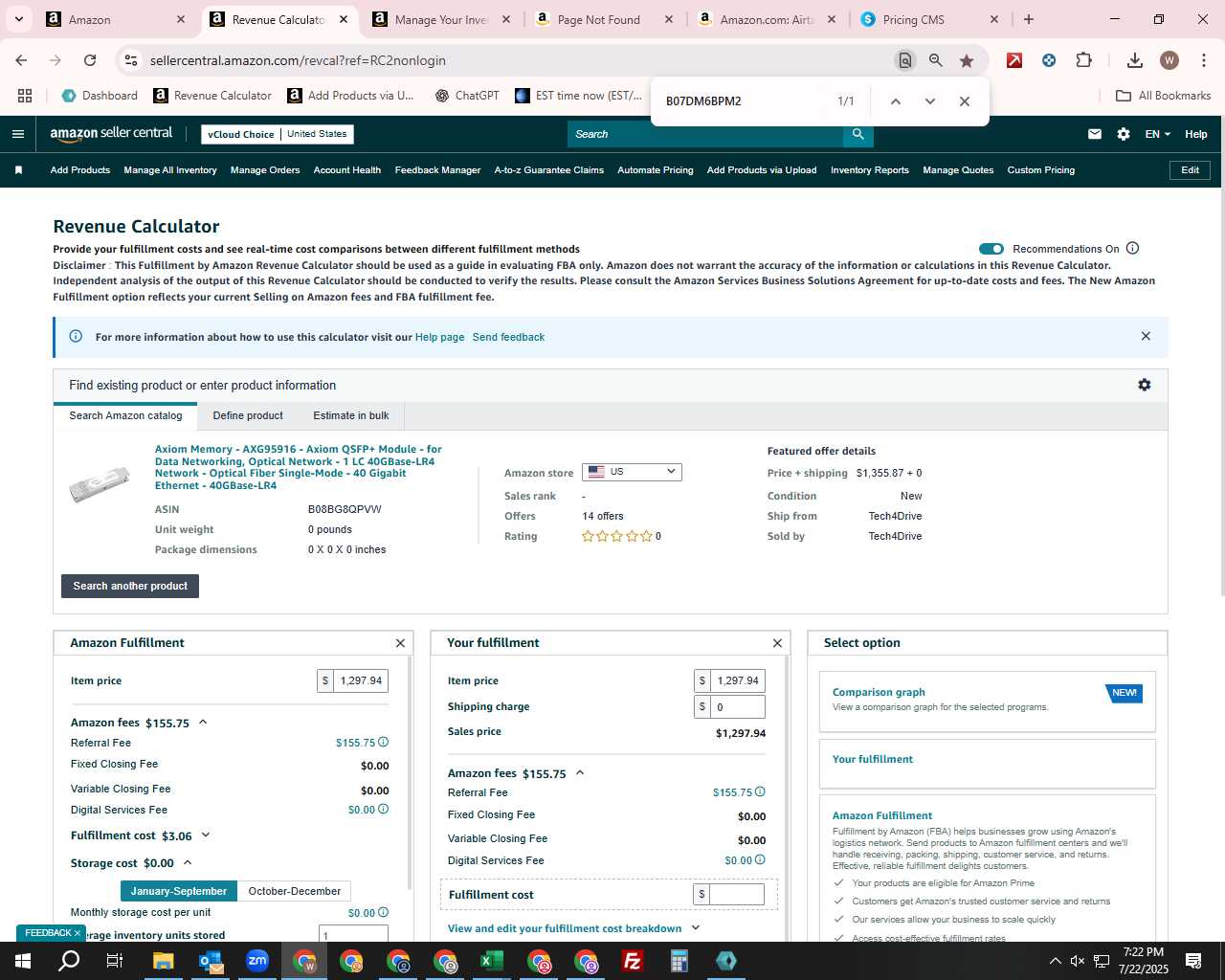Click Send feedback link

coord(508,337)
